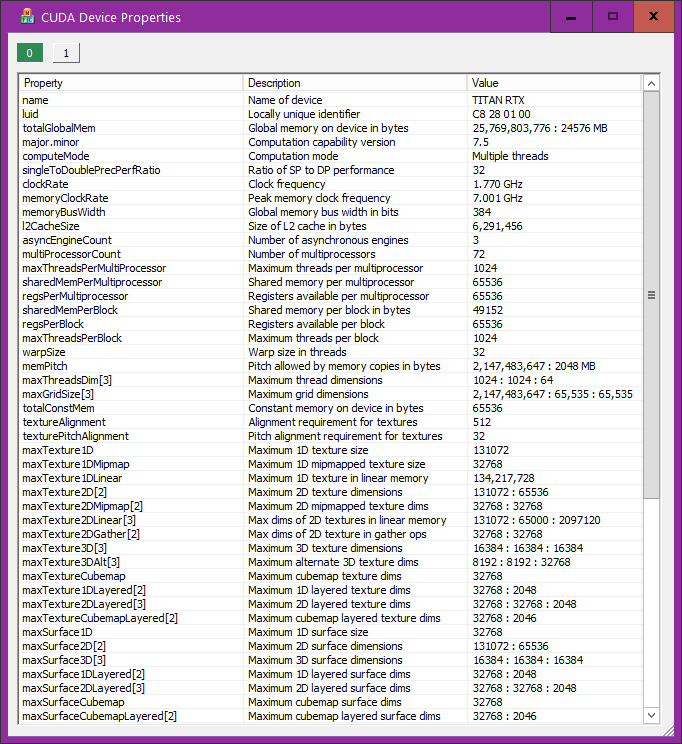Screen dimensions: 682x744
Task: Select device 0 button
Action: pyautogui.click(x=30, y=53)
